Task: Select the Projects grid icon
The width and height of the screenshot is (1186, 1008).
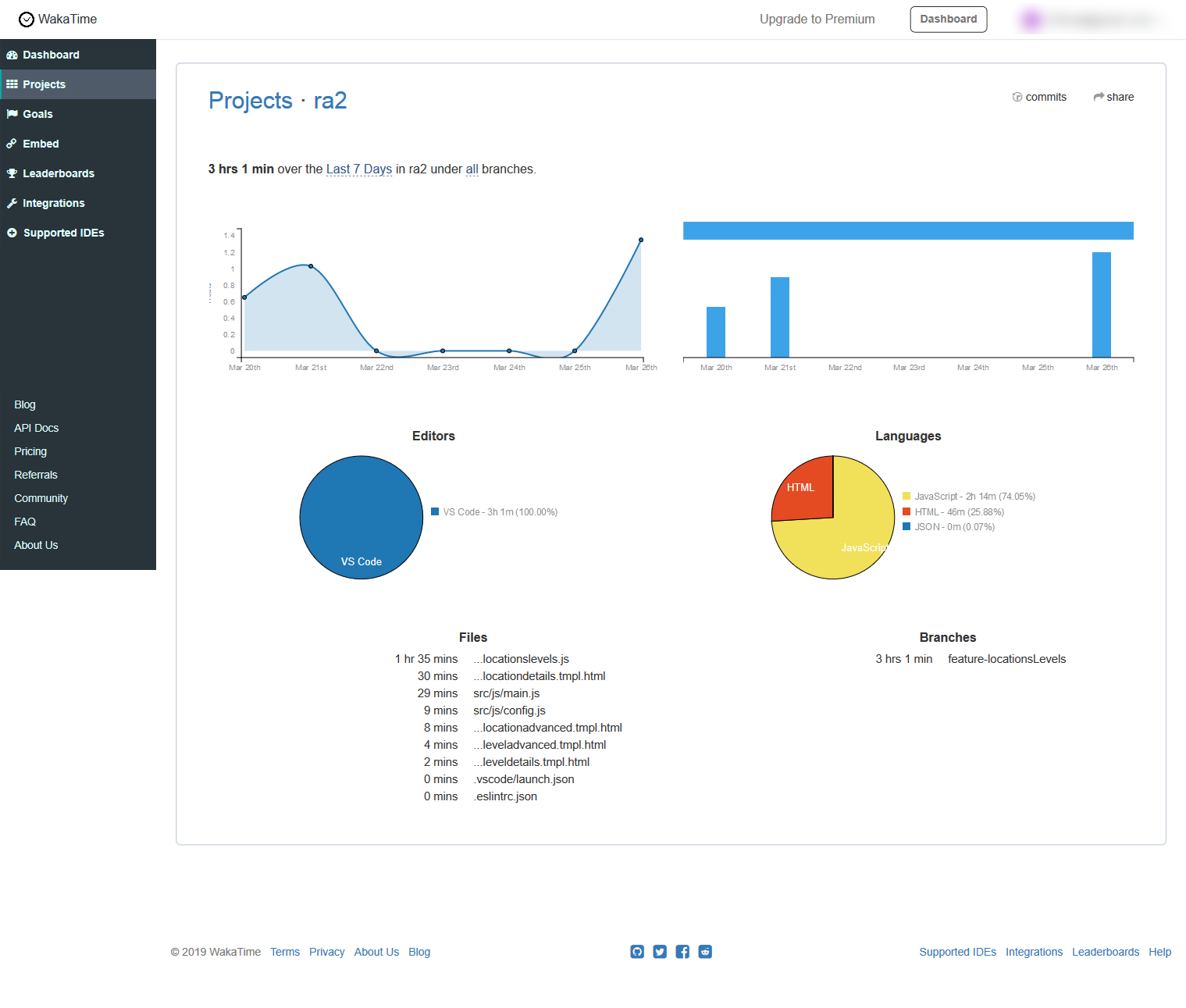Action: pyautogui.click(x=12, y=84)
